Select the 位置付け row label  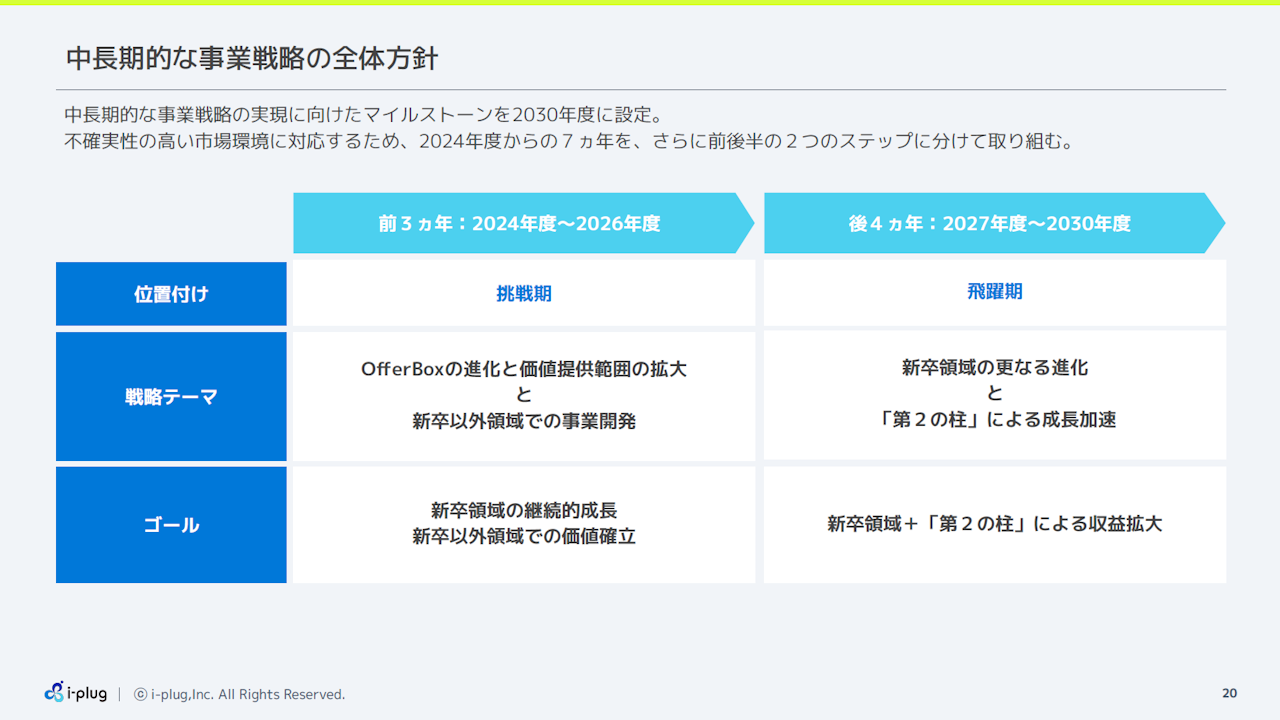[171, 295]
